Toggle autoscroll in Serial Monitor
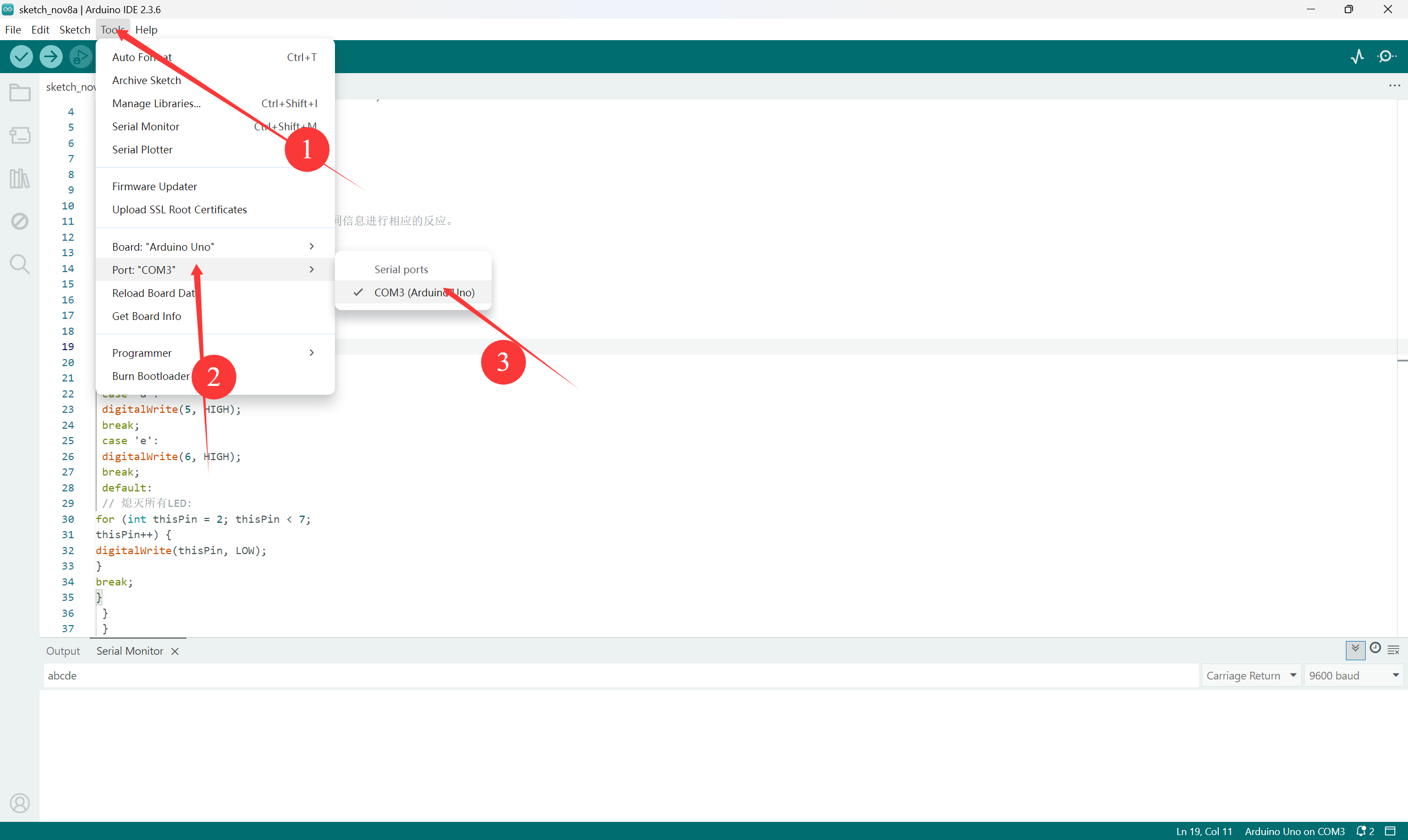This screenshot has height=840, width=1408. click(1355, 649)
